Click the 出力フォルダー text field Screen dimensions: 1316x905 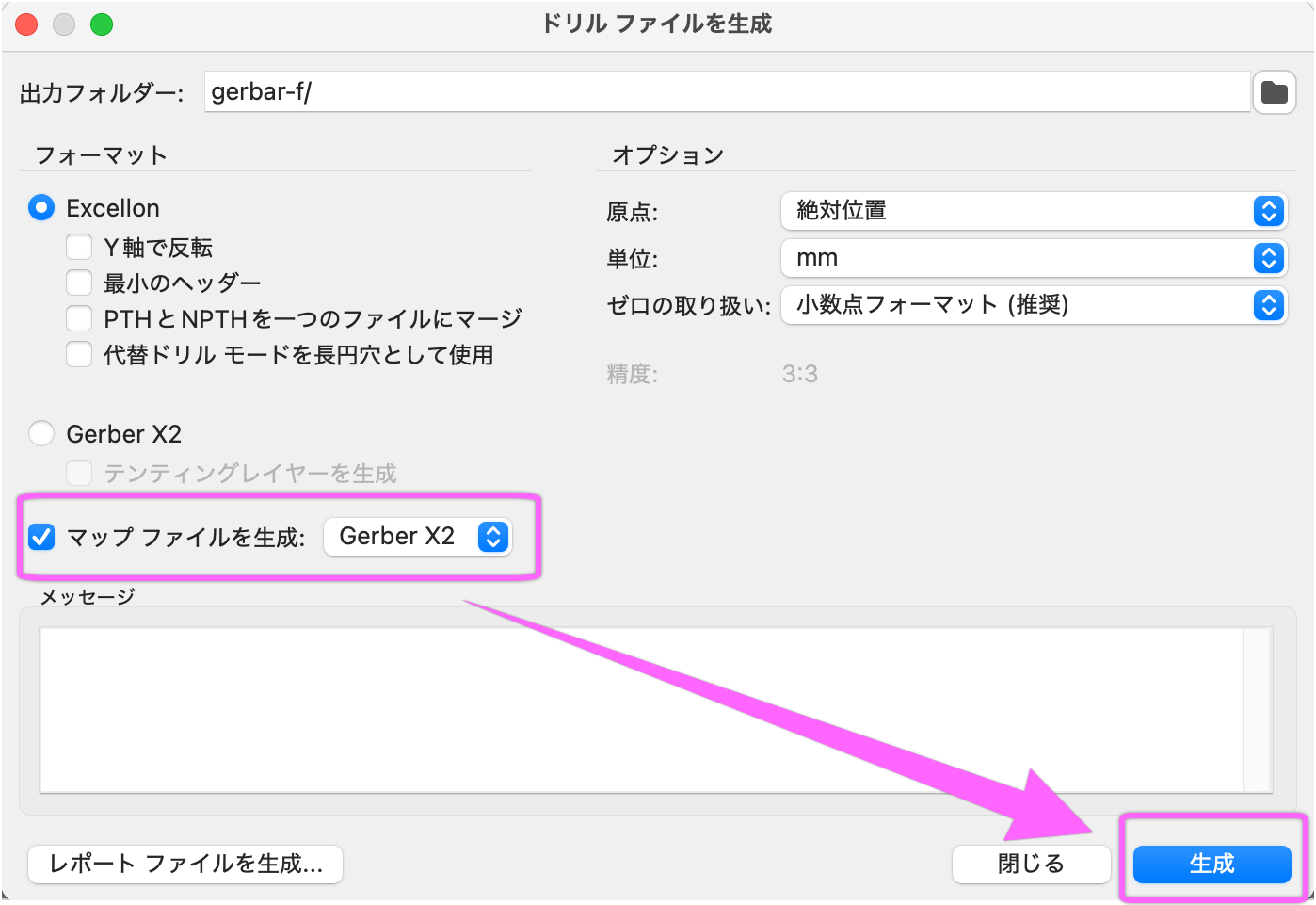click(x=727, y=92)
